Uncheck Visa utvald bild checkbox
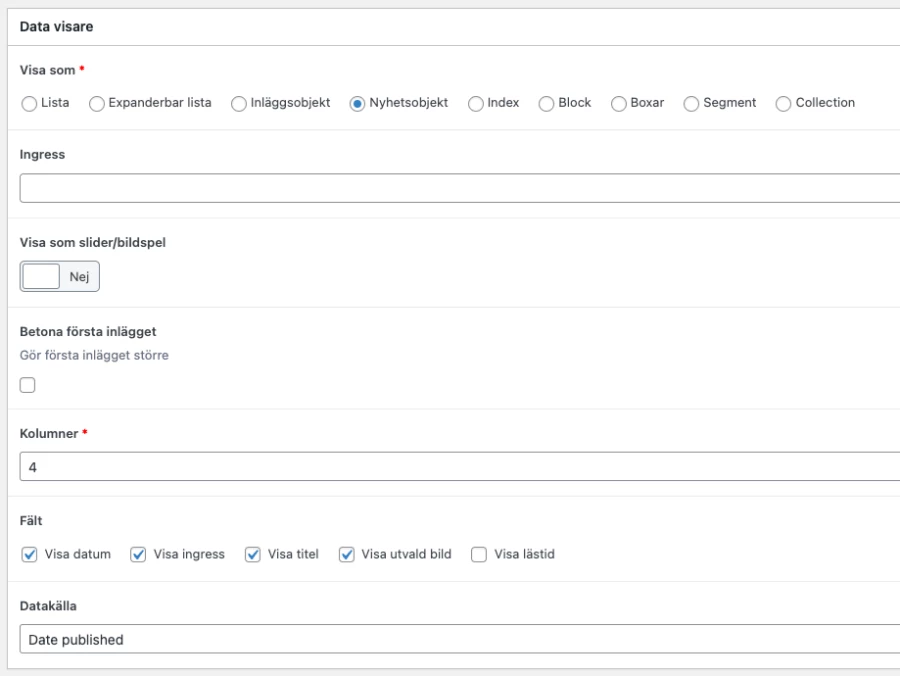900x676 pixels. click(347, 554)
